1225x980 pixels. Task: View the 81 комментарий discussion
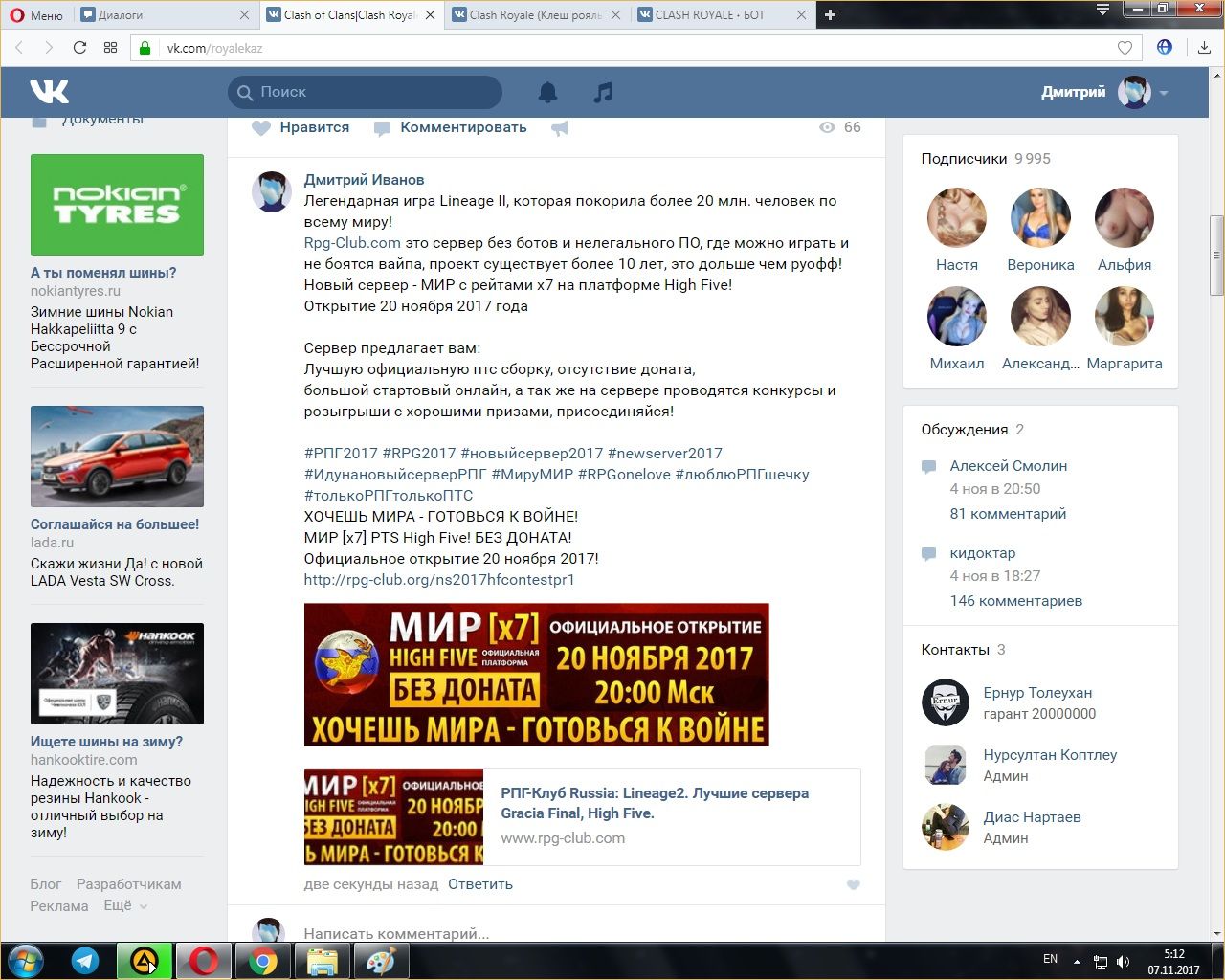tap(1008, 514)
